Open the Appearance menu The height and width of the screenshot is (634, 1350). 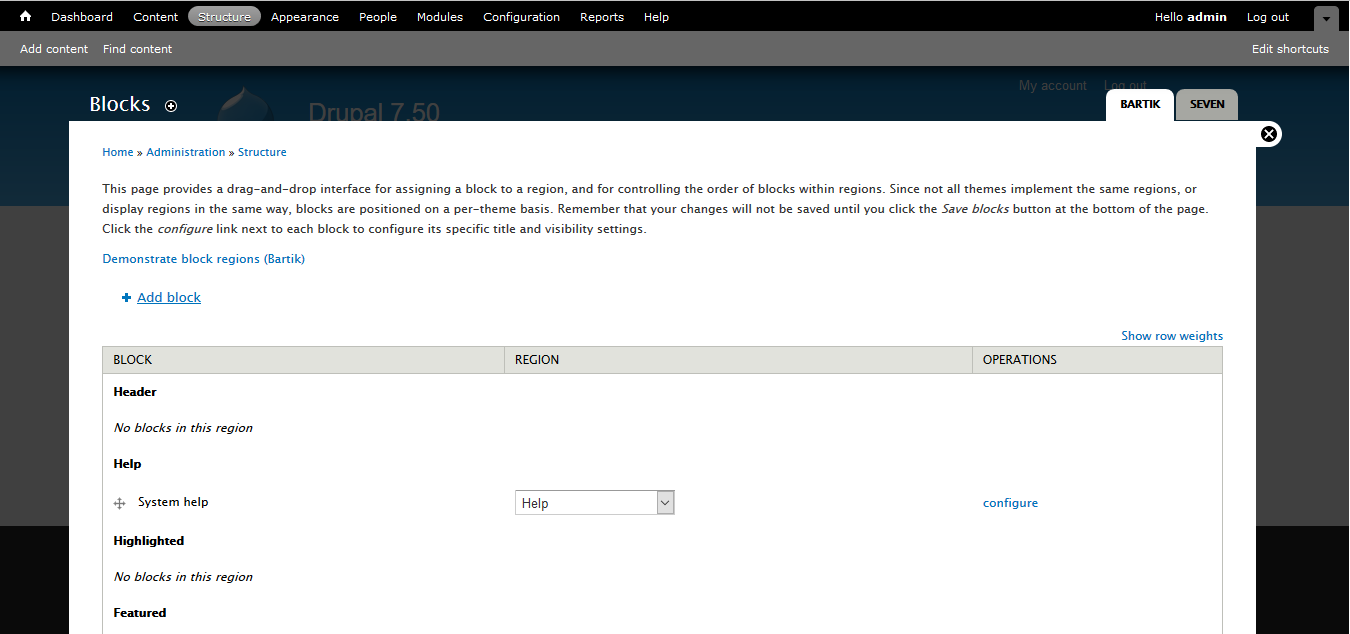point(305,17)
